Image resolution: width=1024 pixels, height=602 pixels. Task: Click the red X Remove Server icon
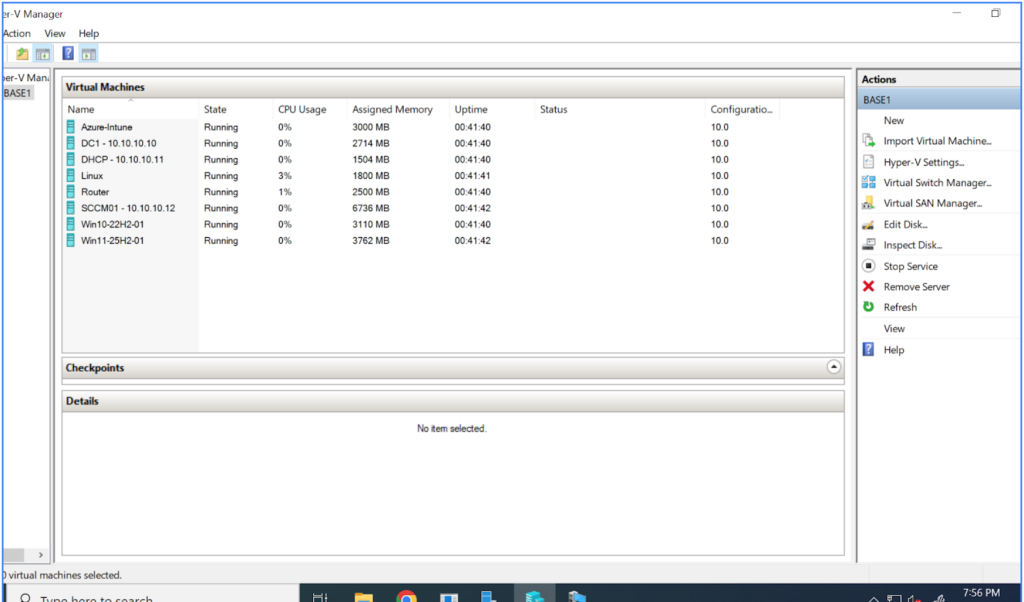(x=868, y=287)
